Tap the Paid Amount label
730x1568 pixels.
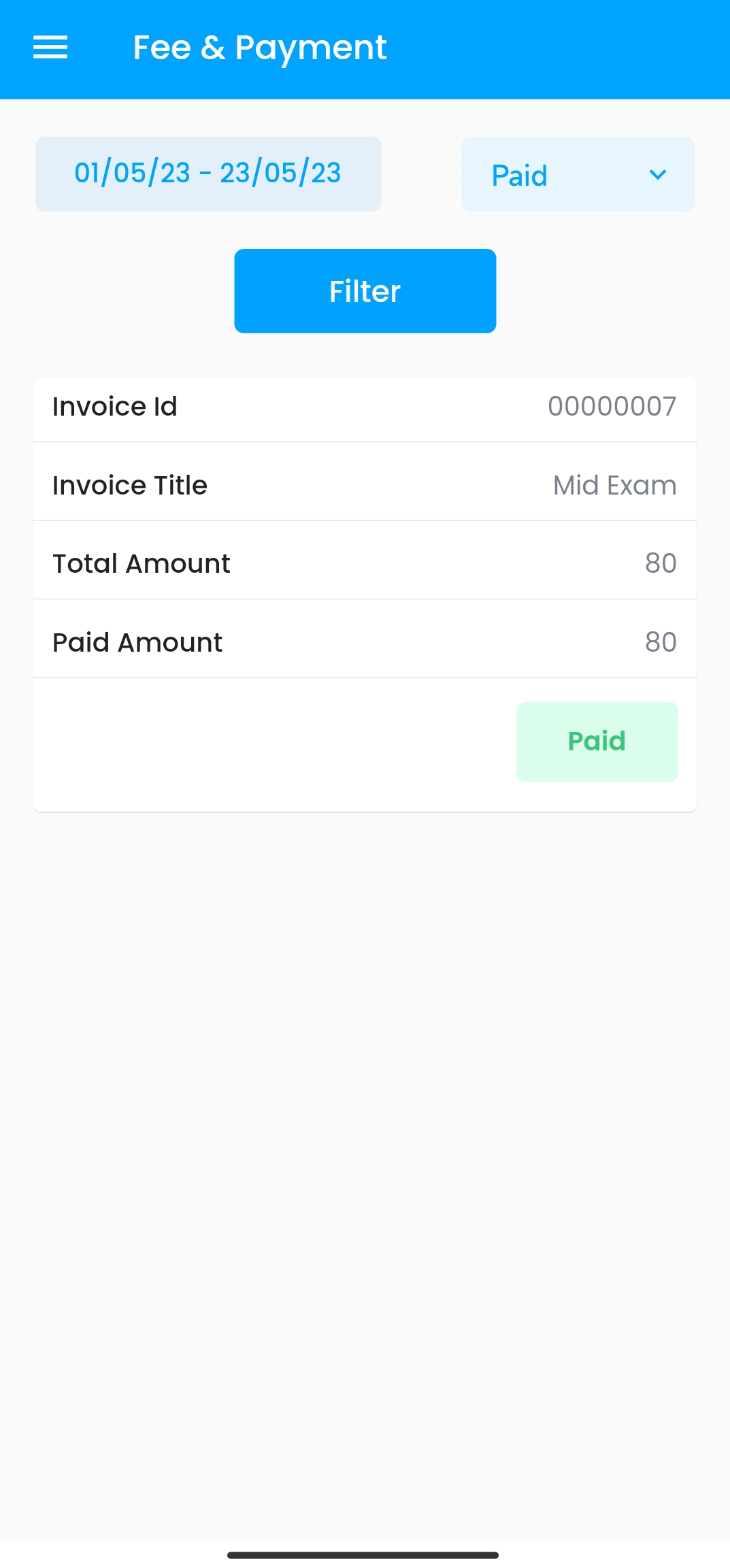(137, 643)
